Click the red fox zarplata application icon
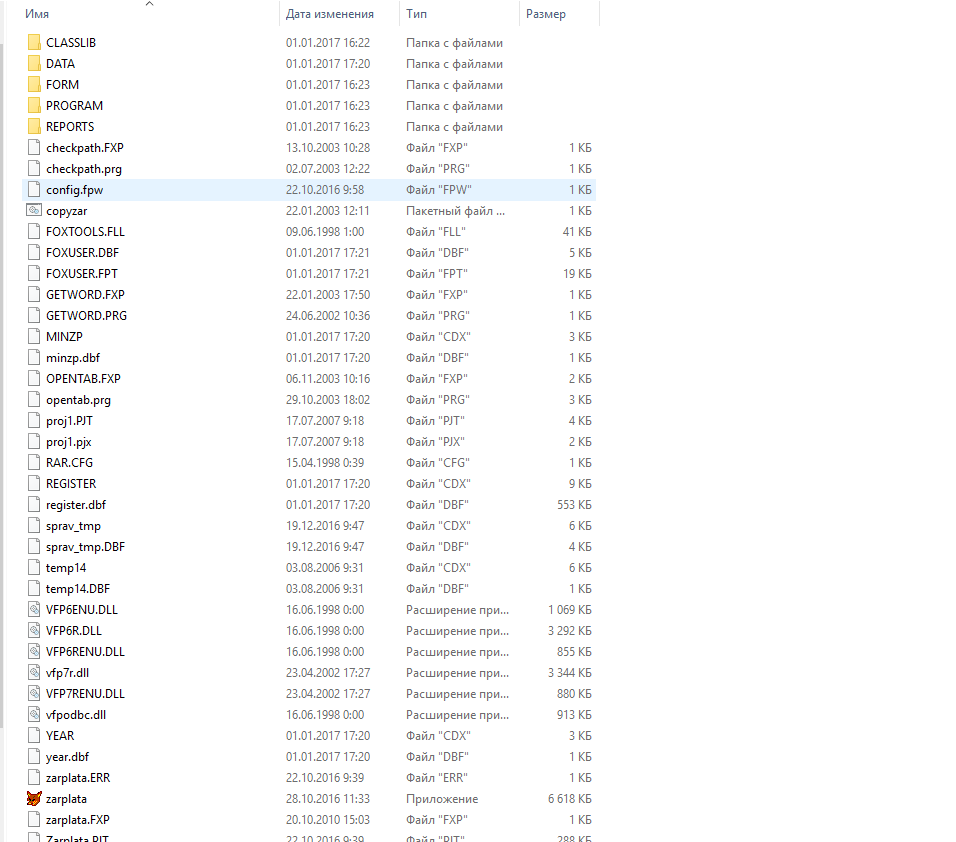956x842 pixels. [x=36, y=799]
